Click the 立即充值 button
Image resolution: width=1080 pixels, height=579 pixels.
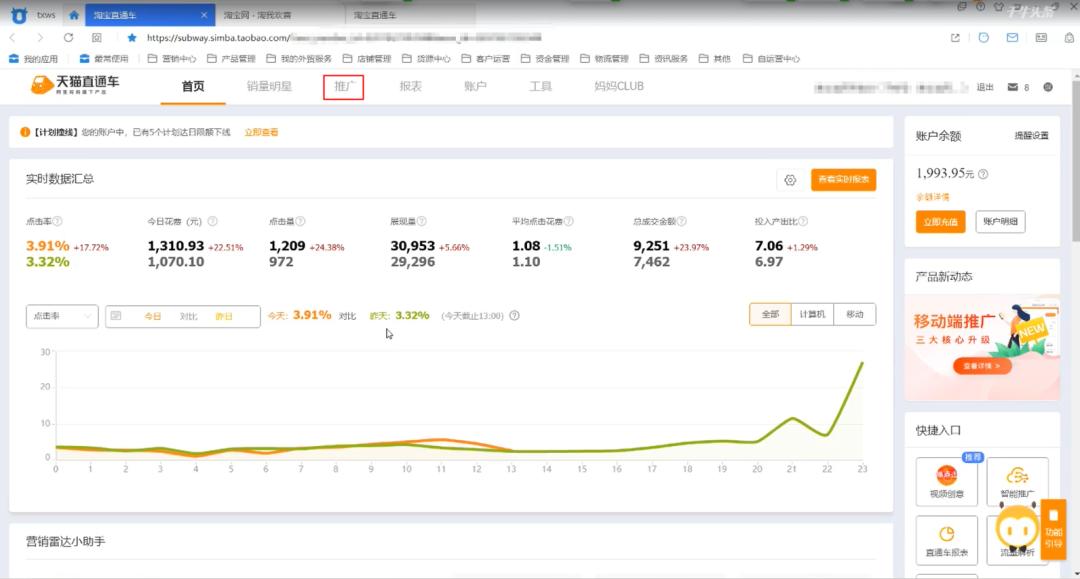coord(940,222)
